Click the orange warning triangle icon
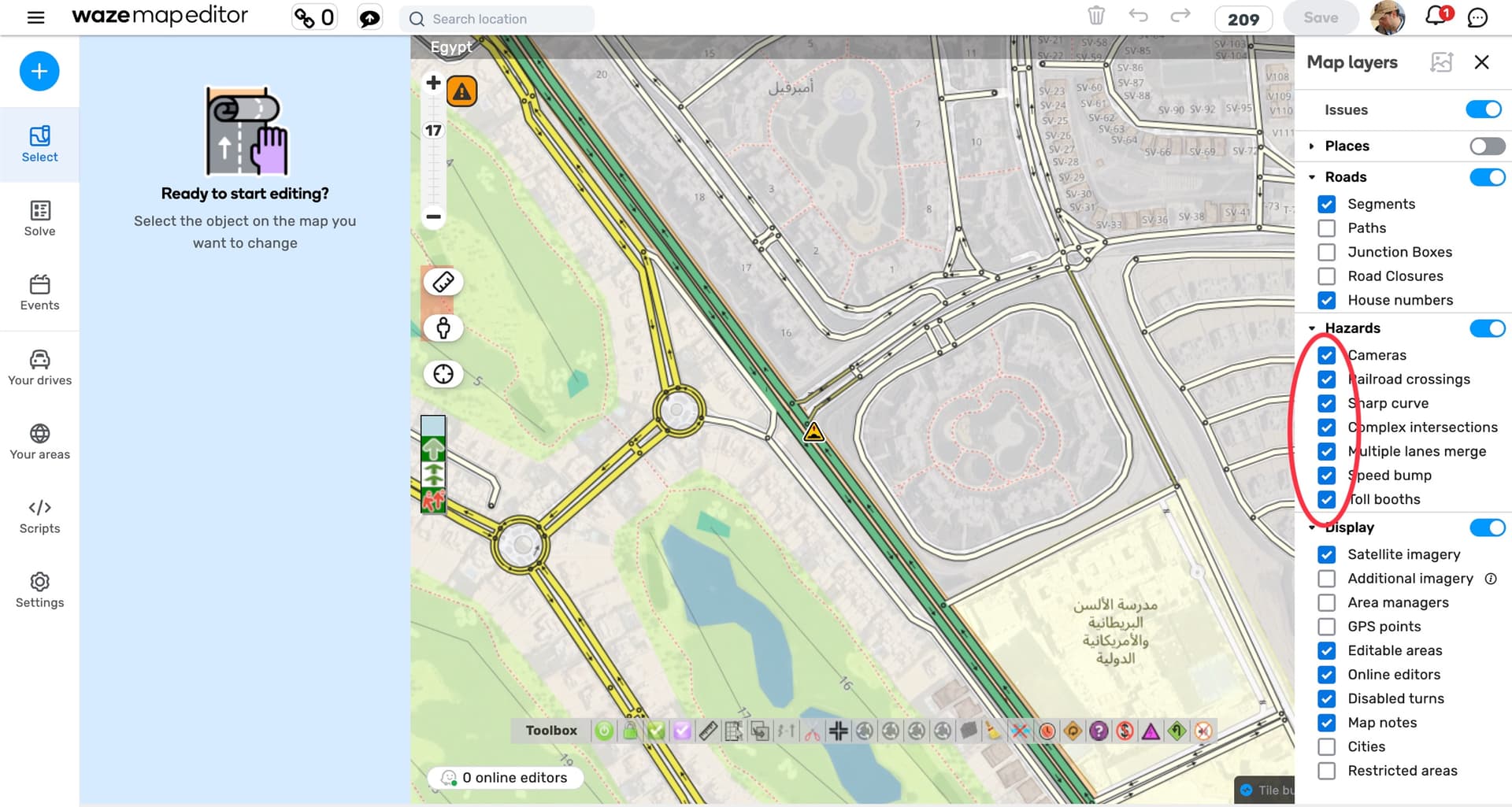The height and width of the screenshot is (807, 1512). click(x=462, y=92)
